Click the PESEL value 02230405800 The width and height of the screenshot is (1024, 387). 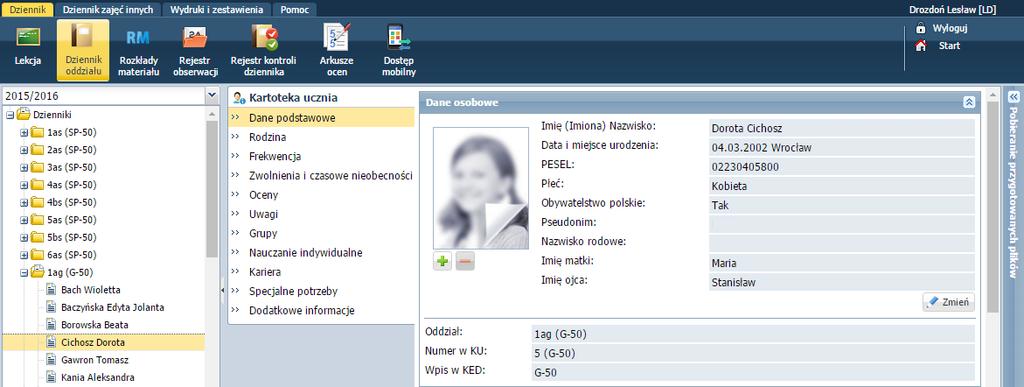(842, 167)
